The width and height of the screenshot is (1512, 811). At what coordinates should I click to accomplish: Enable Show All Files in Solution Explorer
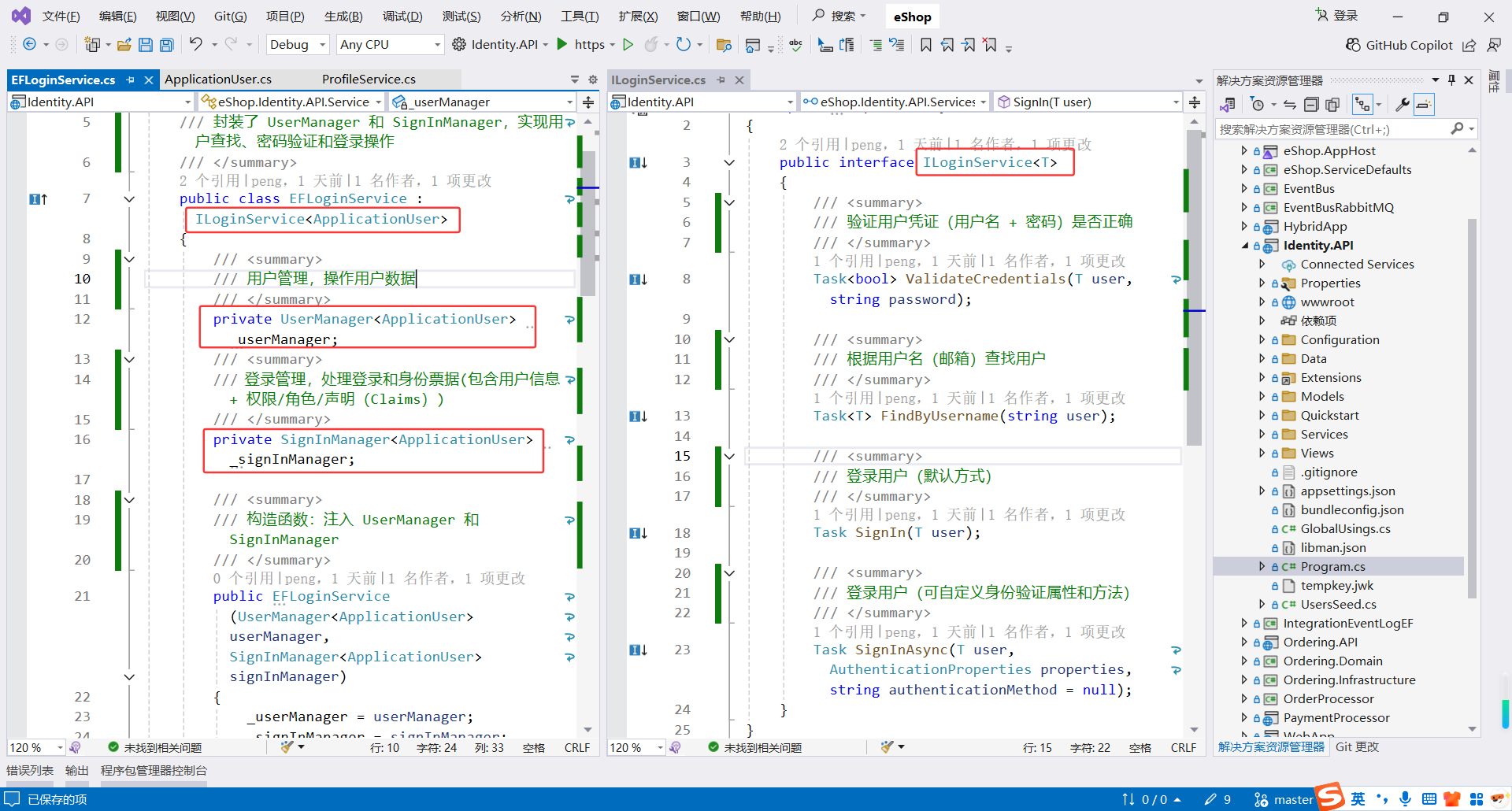pyautogui.click(x=1332, y=104)
